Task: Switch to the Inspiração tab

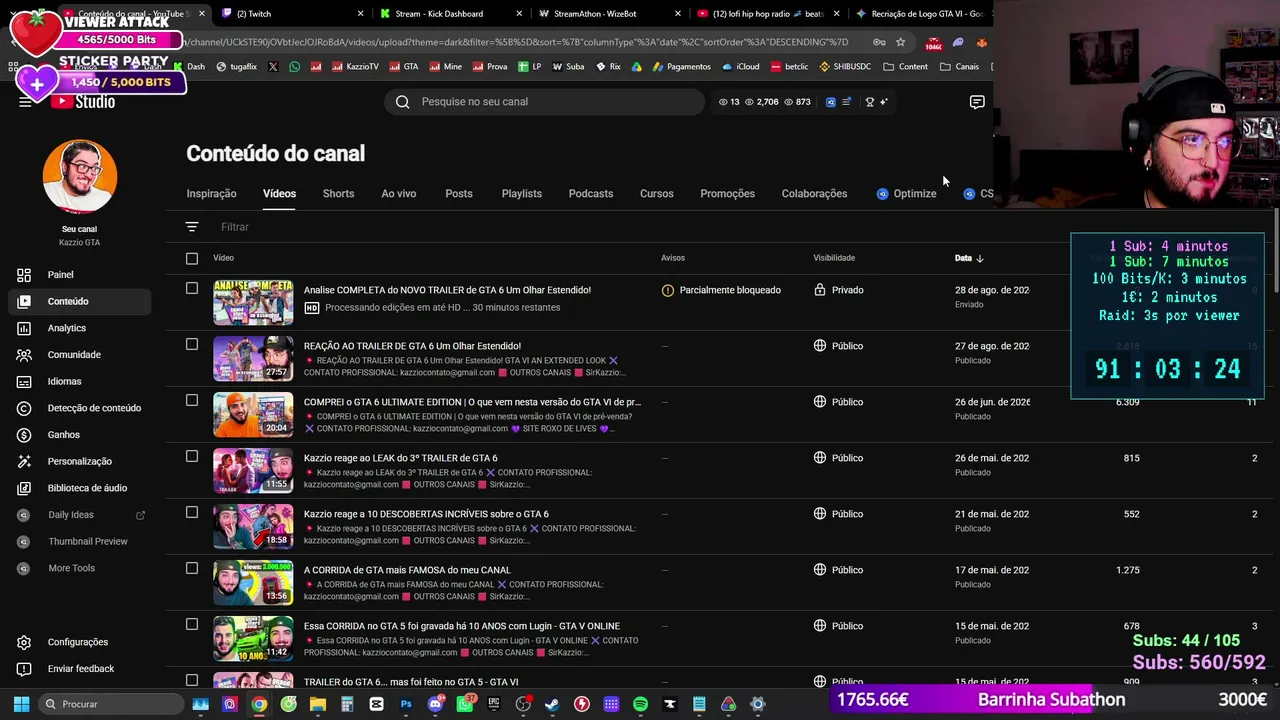Action: tap(211, 194)
